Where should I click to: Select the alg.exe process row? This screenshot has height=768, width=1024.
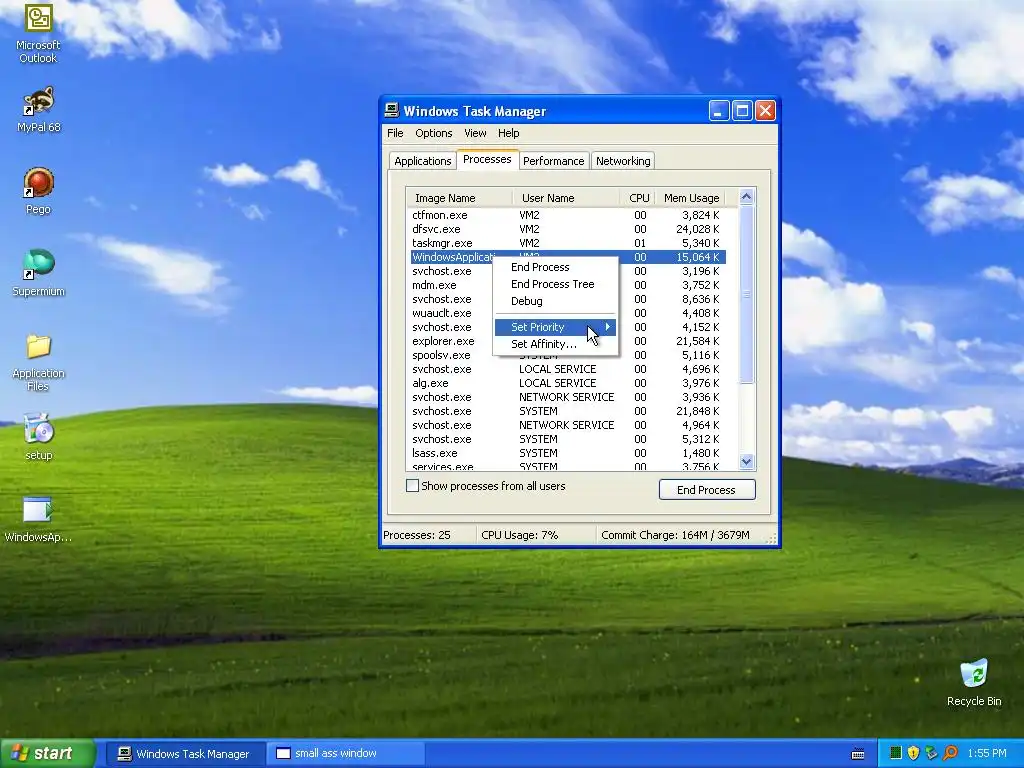pyautogui.click(x=568, y=383)
